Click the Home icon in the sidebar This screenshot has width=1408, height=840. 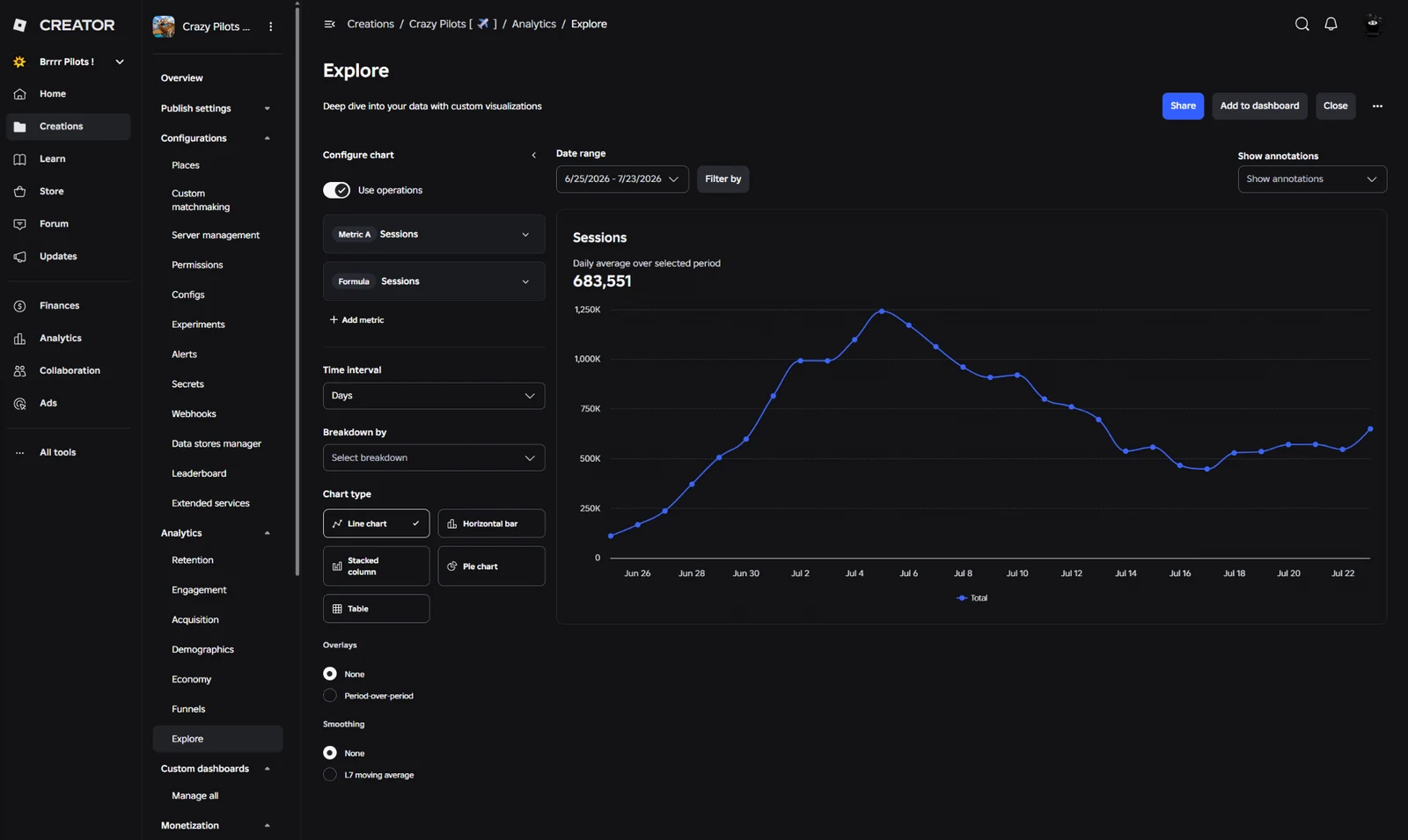19,94
